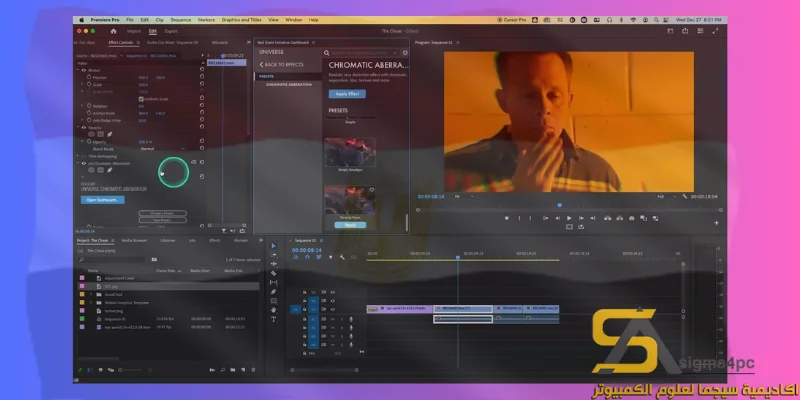Select the Track Select Forward tool
This screenshot has height=400, width=800.
[x=273, y=255]
